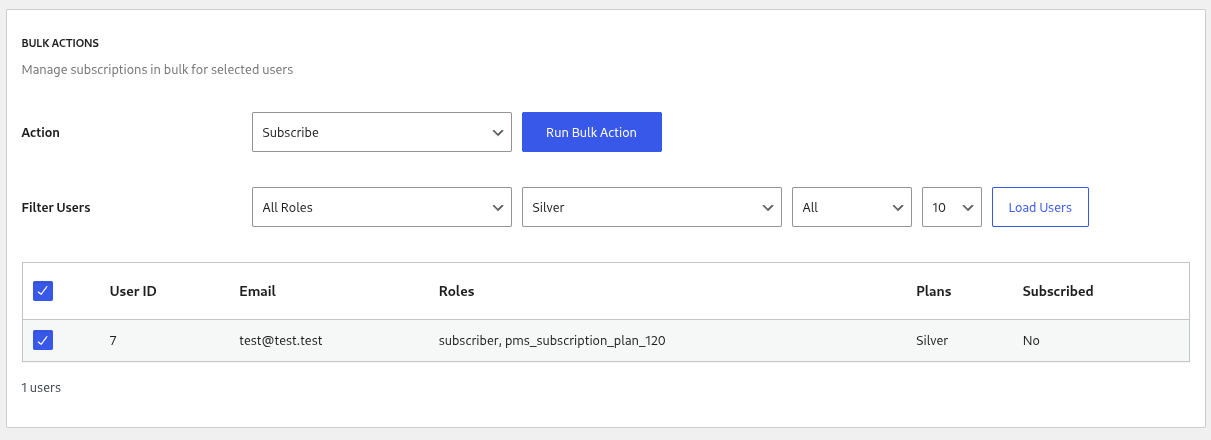This screenshot has height=440, width=1211.
Task: Click the Load Users button
Action: tap(1040, 207)
